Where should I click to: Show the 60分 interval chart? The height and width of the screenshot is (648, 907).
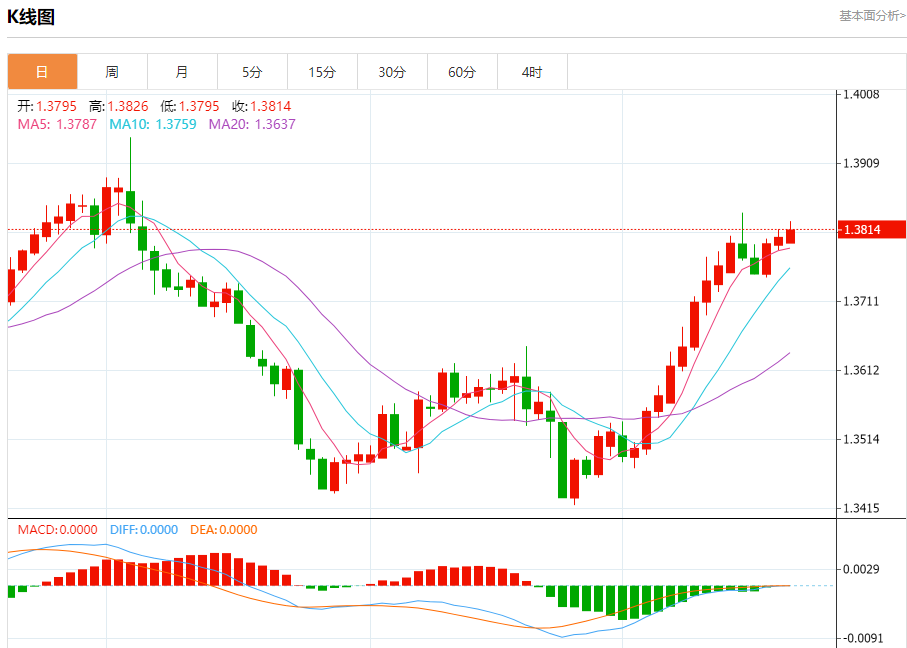tap(462, 72)
